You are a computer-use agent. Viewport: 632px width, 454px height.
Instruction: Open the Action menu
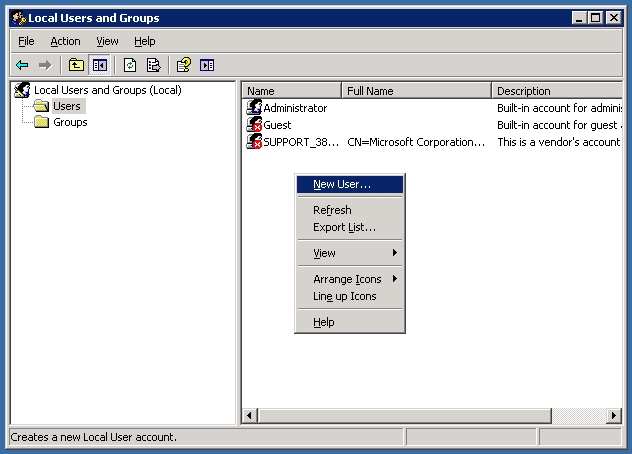point(65,41)
